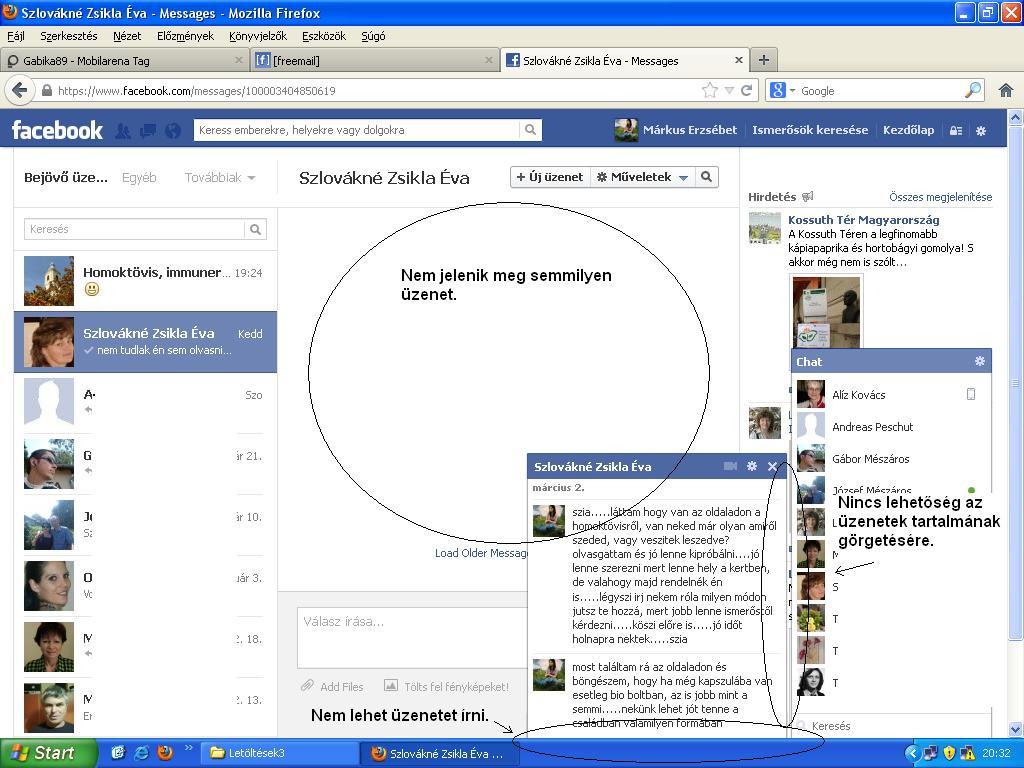Open the Eszközök menu
This screenshot has height=768, width=1024.
click(x=324, y=36)
